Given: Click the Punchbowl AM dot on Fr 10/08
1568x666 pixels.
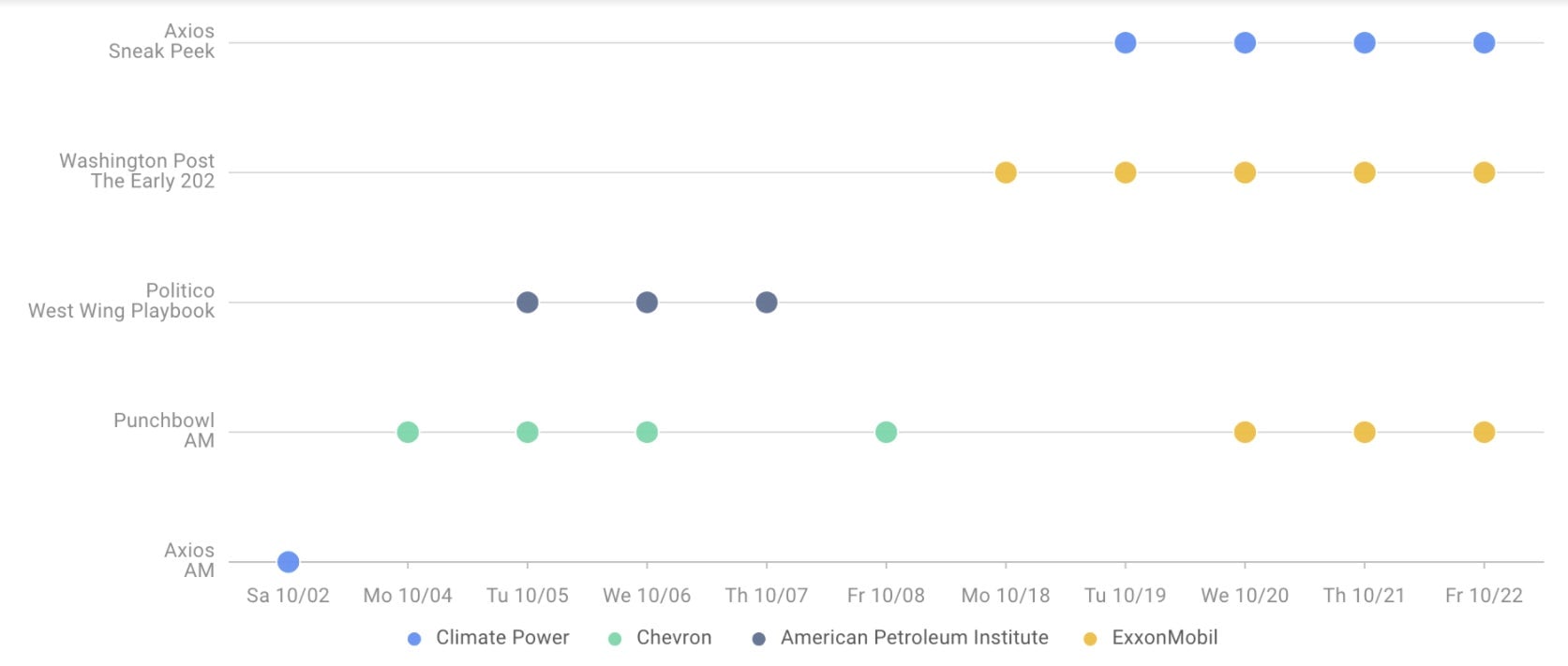Looking at the screenshot, I should [x=886, y=432].
